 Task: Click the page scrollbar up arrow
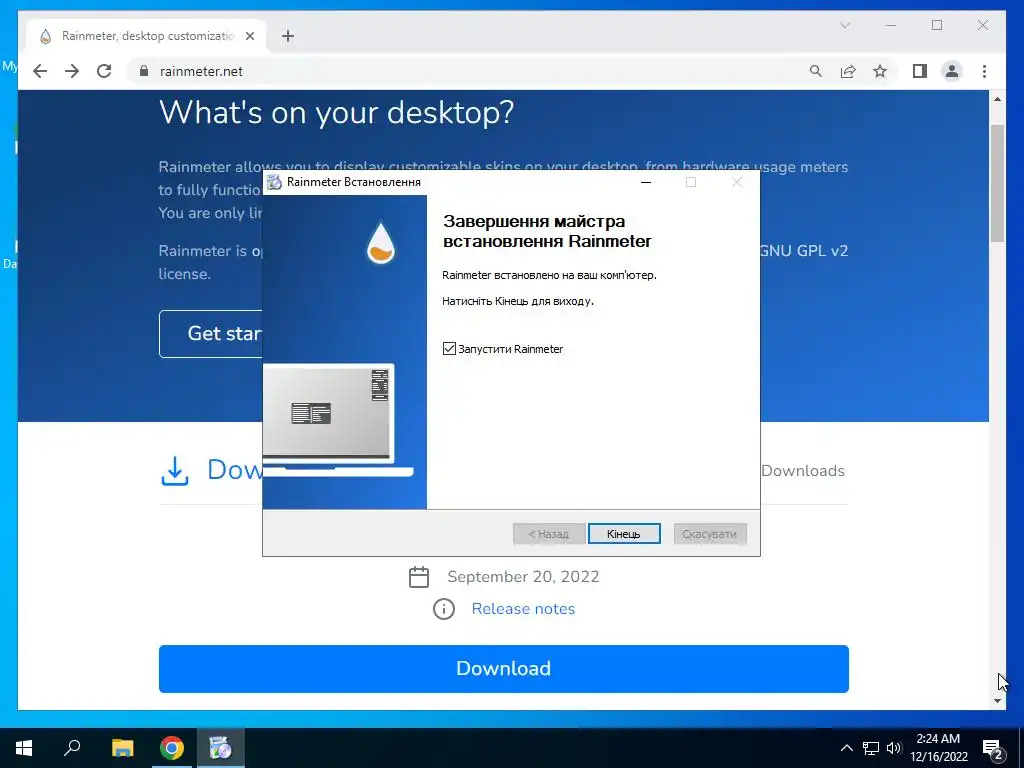(997, 99)
